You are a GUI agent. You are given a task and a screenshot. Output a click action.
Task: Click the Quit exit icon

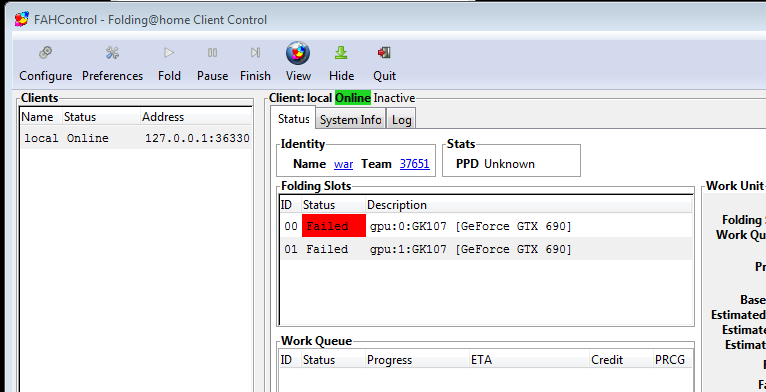click(384, 52)
